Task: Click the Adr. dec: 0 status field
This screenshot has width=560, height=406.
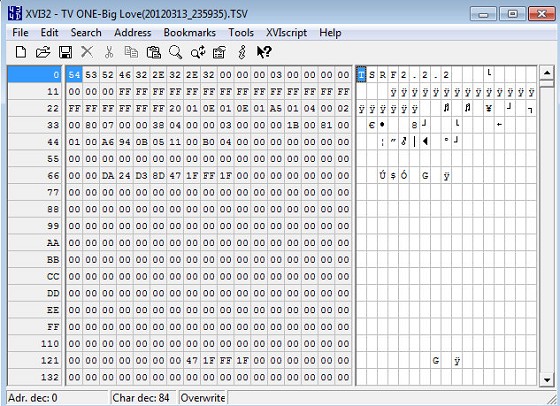Action: click(x=57, y=398)
